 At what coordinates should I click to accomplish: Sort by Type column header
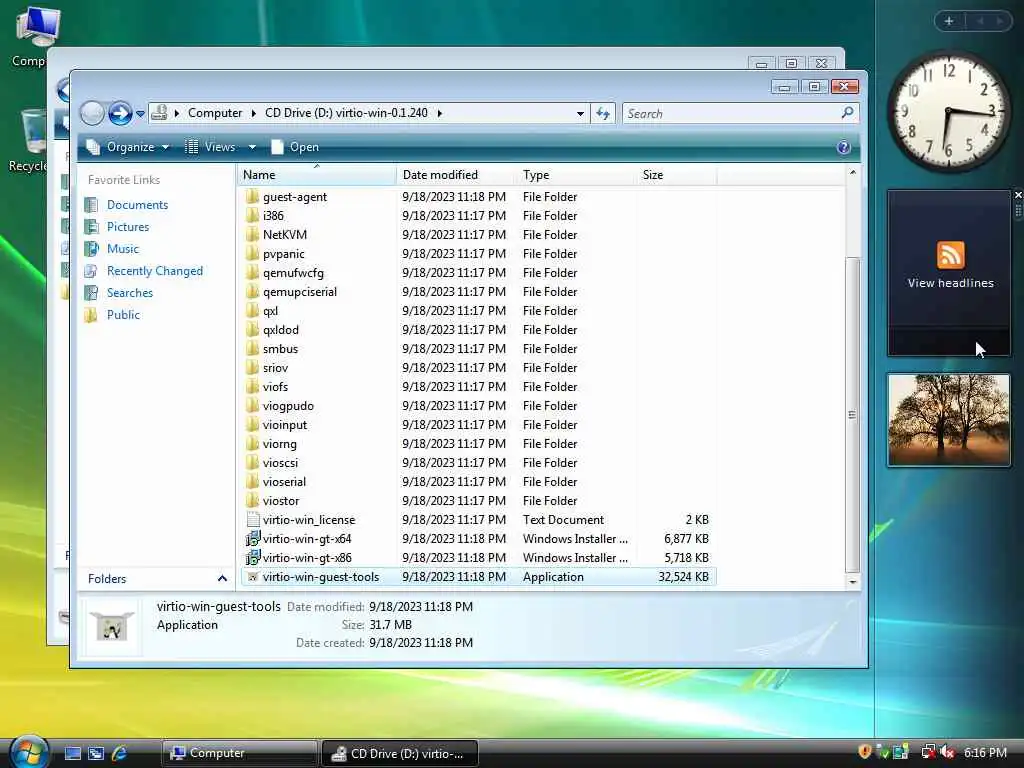point(576,175)
